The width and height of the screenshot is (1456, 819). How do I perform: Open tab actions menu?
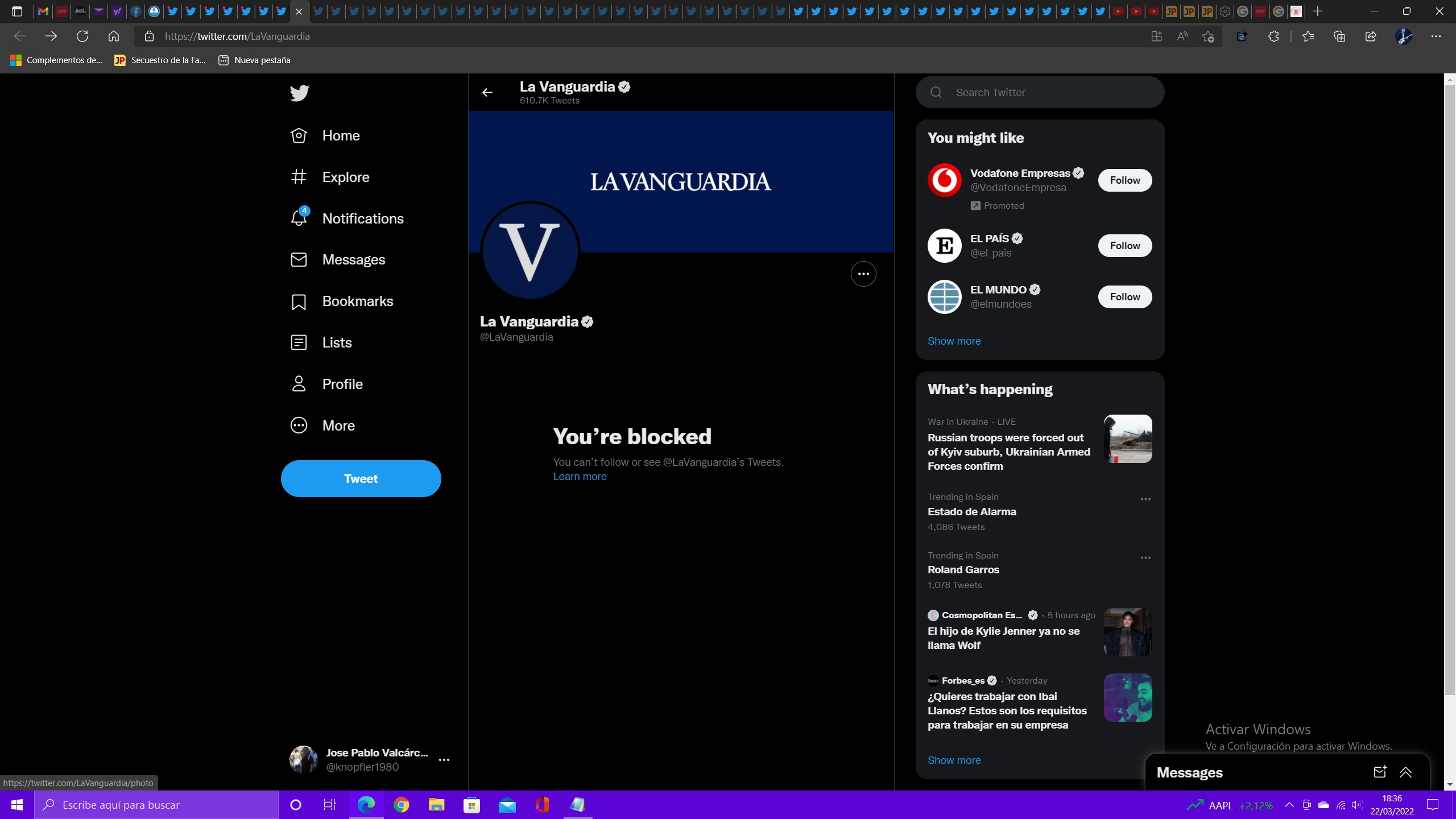17,11
